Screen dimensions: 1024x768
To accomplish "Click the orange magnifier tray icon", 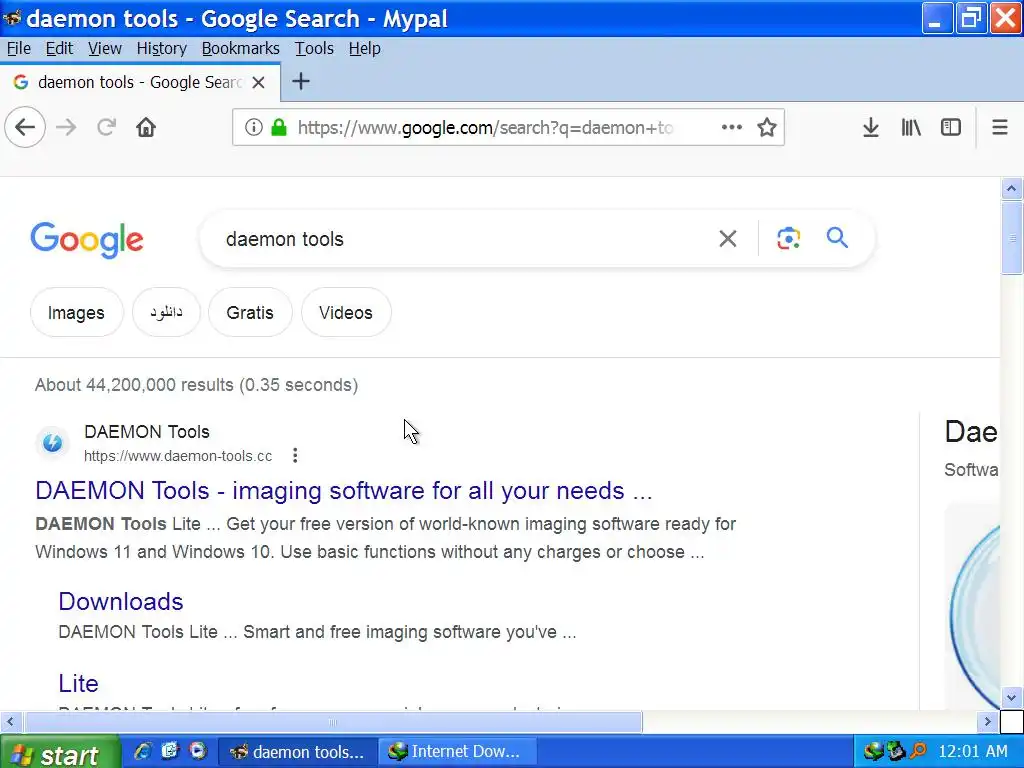I will [918, 752].
